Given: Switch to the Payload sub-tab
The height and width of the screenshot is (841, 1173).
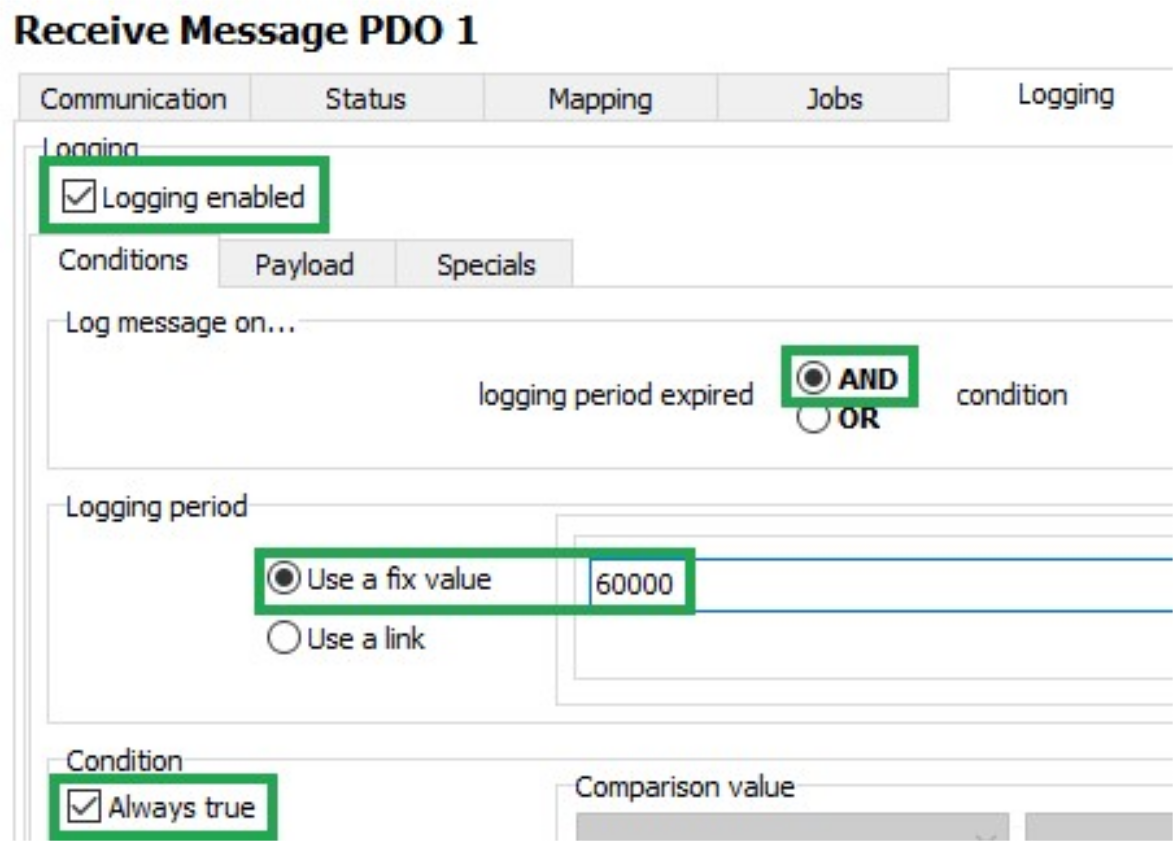Looking at the screenshot, I should [x=304, y=265].
